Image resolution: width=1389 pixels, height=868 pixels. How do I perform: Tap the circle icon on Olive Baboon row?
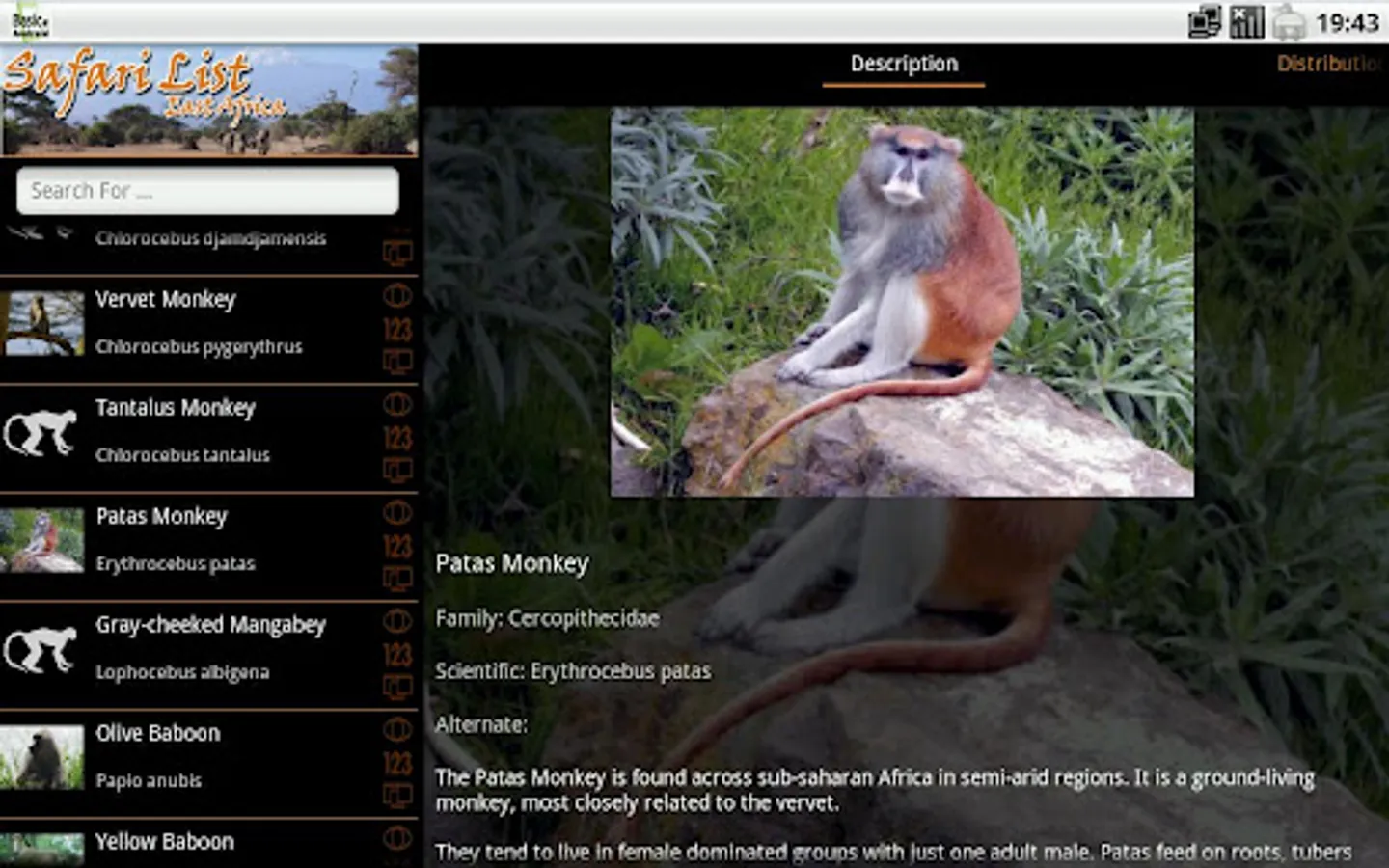tap(397, 729)
